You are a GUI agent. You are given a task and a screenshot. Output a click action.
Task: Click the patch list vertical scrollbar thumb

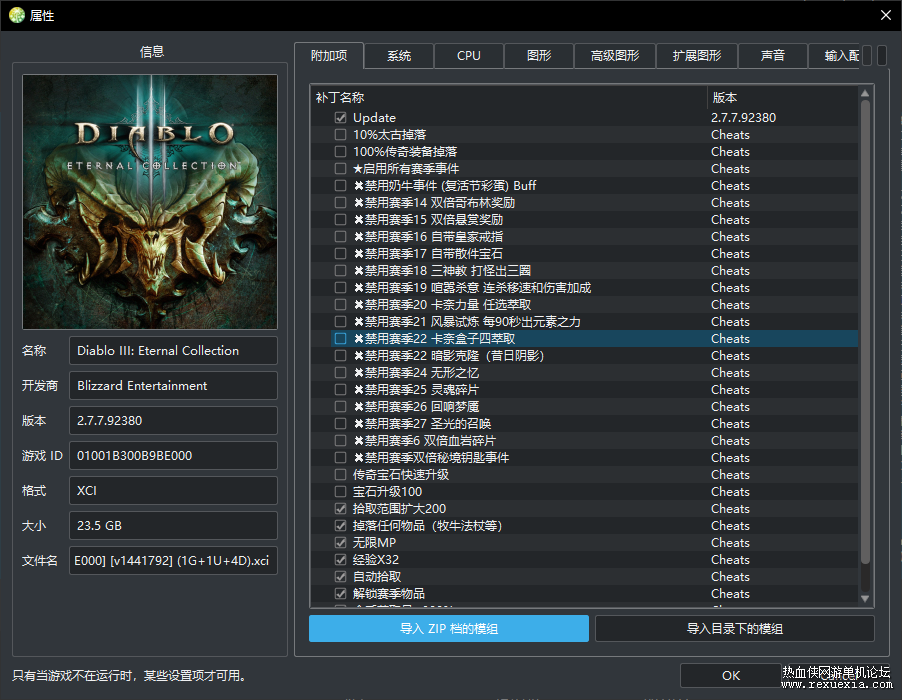pos(865,332)
